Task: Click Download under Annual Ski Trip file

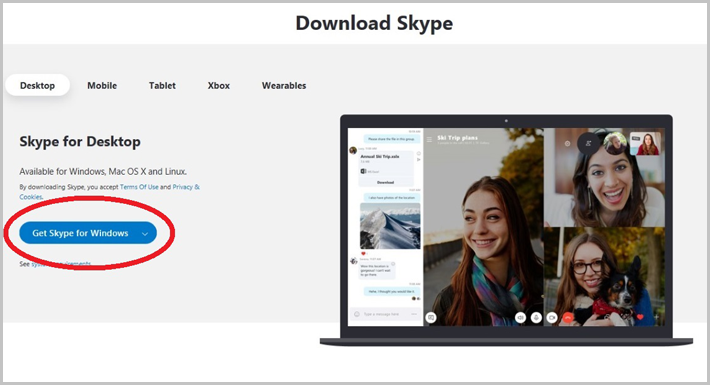Action: (x=385, y=182)
